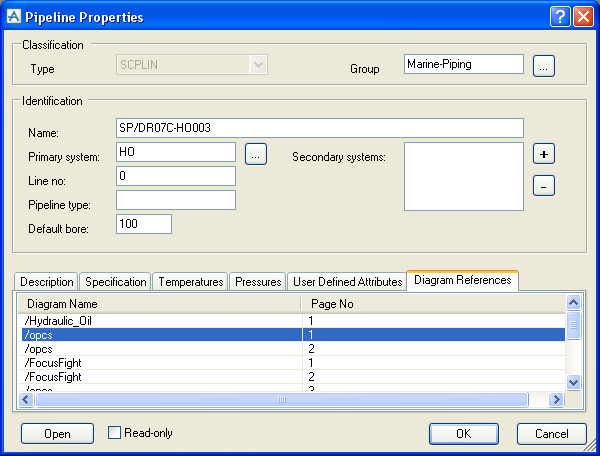
Task: Click the Name input field
Action: (x=320, y=128)
